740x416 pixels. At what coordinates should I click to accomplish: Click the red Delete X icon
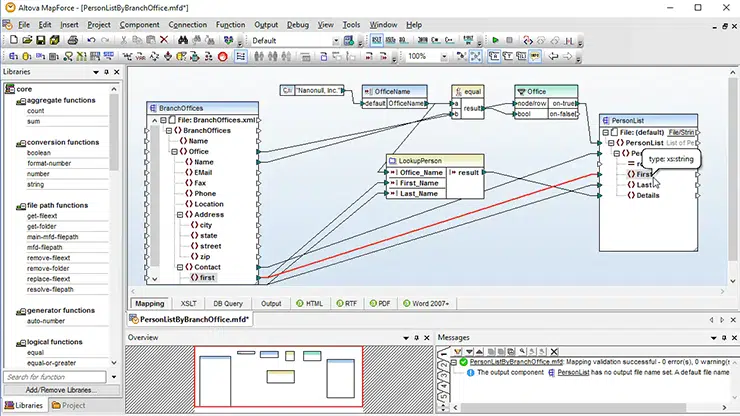tap(164, 41)
